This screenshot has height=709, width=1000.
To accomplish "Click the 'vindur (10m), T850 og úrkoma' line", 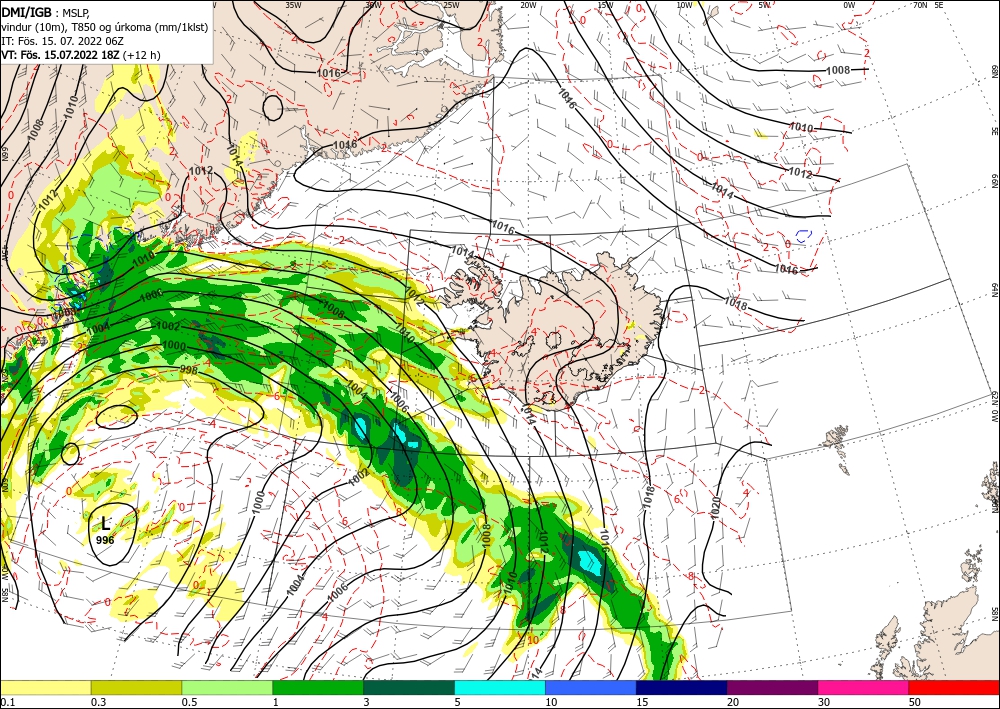I will pyautogui.click(x=105, y=27).
